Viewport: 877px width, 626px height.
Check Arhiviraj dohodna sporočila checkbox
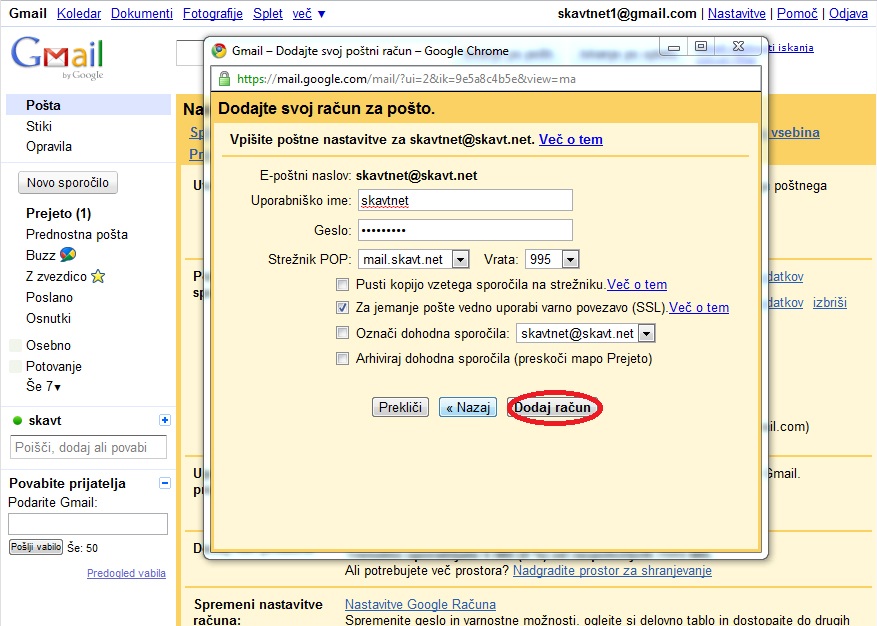(342, 358)
